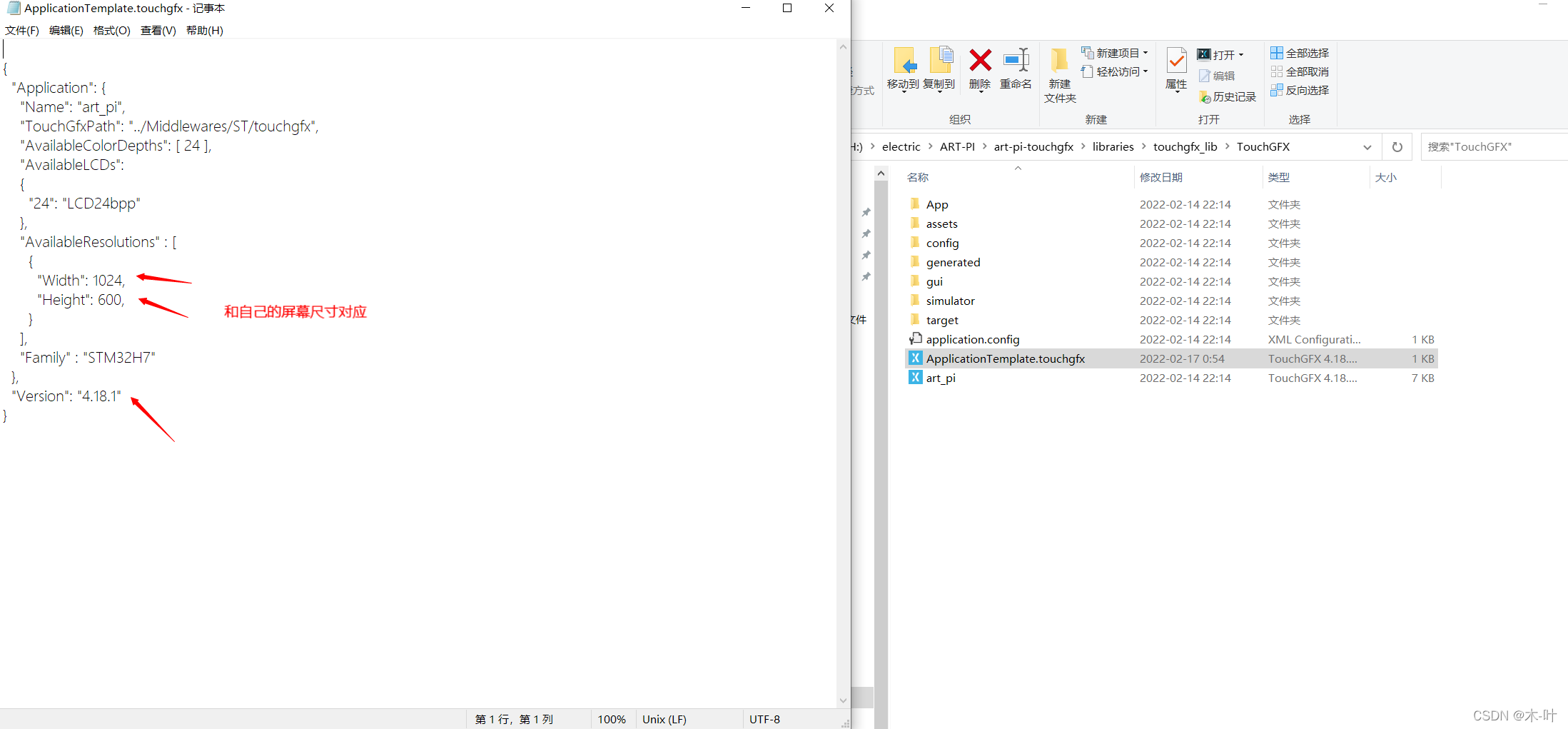The height and width of the screenshot is (729, 1568).
Task: Click the Open button dropdown in ribbon
Action: (1220, 55)
